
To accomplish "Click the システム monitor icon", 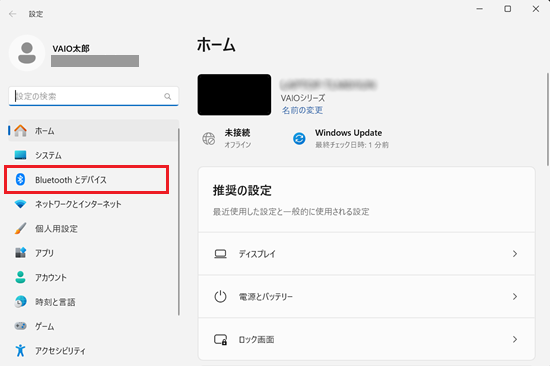I will [20, 155].
